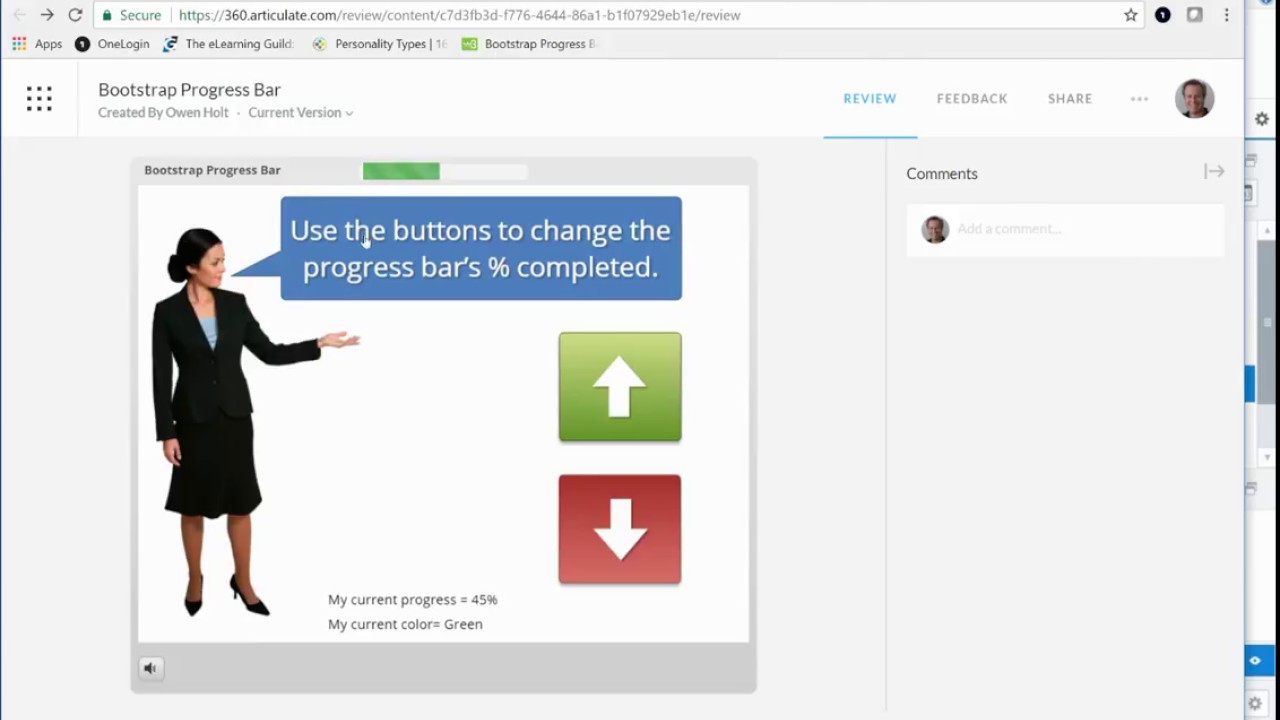Click the Add a comment field

[x=1066, y=229]
